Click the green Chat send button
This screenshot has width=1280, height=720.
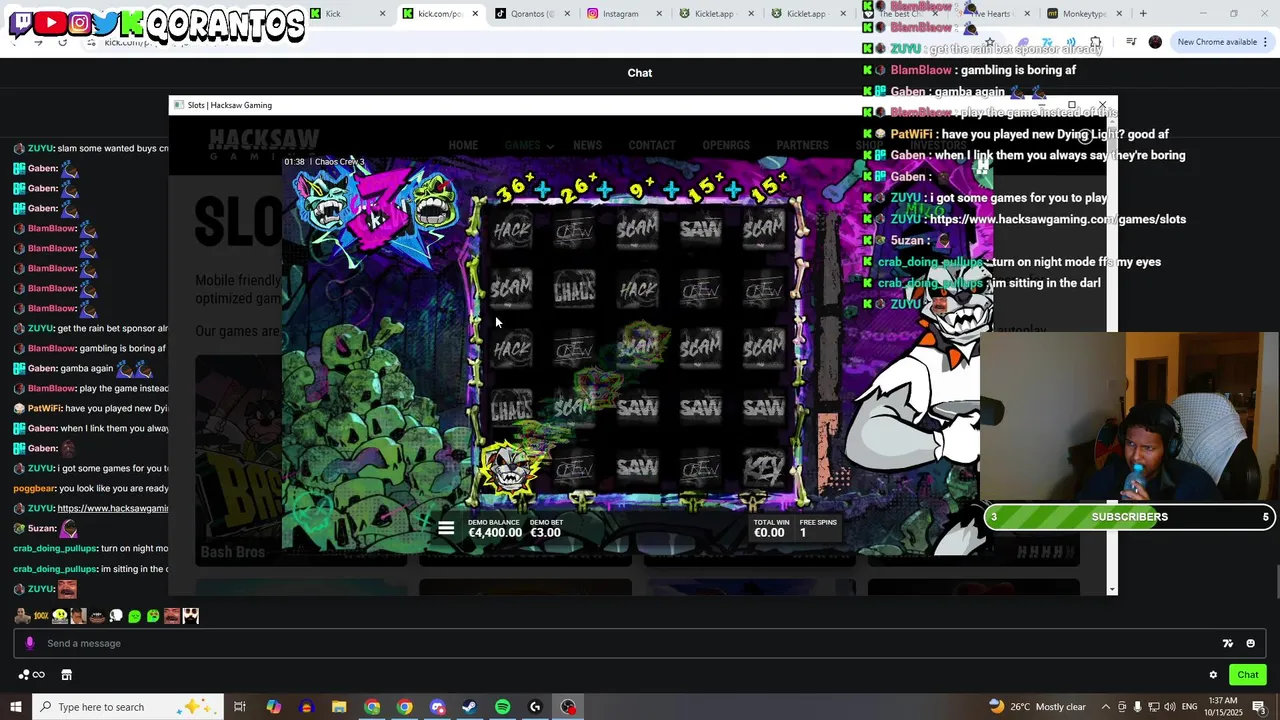click(x=1247, y=675)
